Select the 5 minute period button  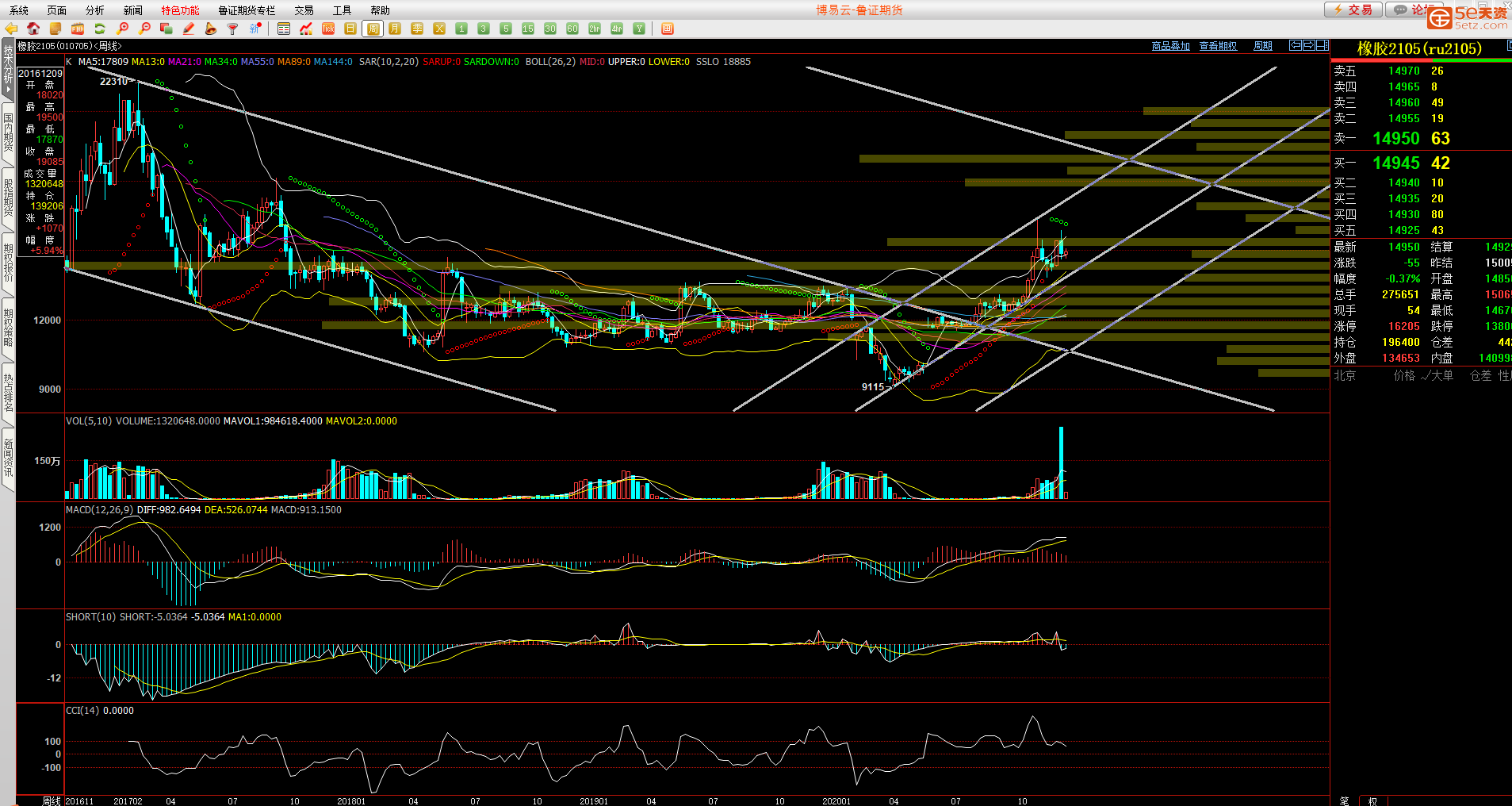(x=506, y=29)
